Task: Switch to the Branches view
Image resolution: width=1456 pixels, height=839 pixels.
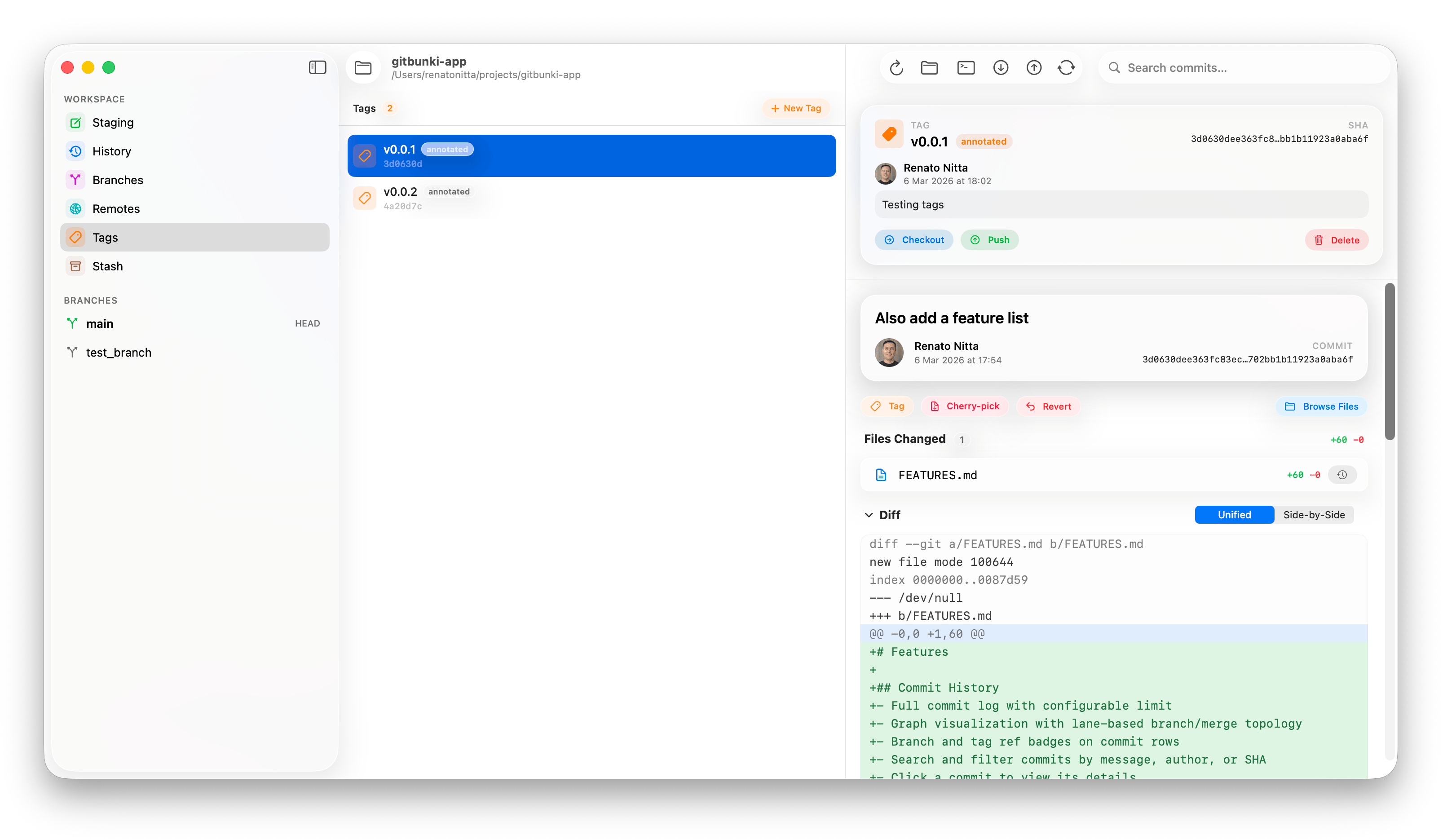Action: point(195,181)
